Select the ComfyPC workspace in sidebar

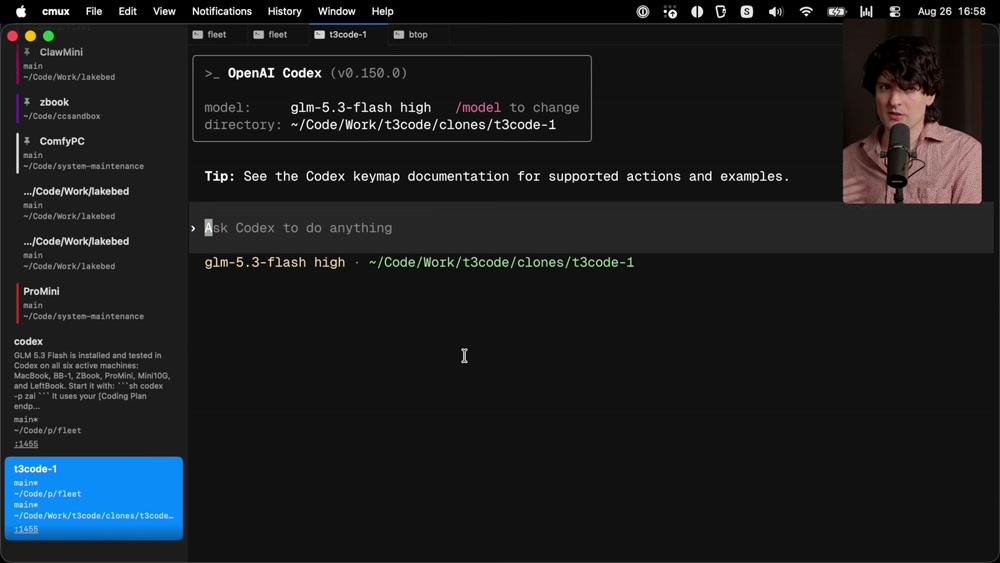(x=96, y=153)
